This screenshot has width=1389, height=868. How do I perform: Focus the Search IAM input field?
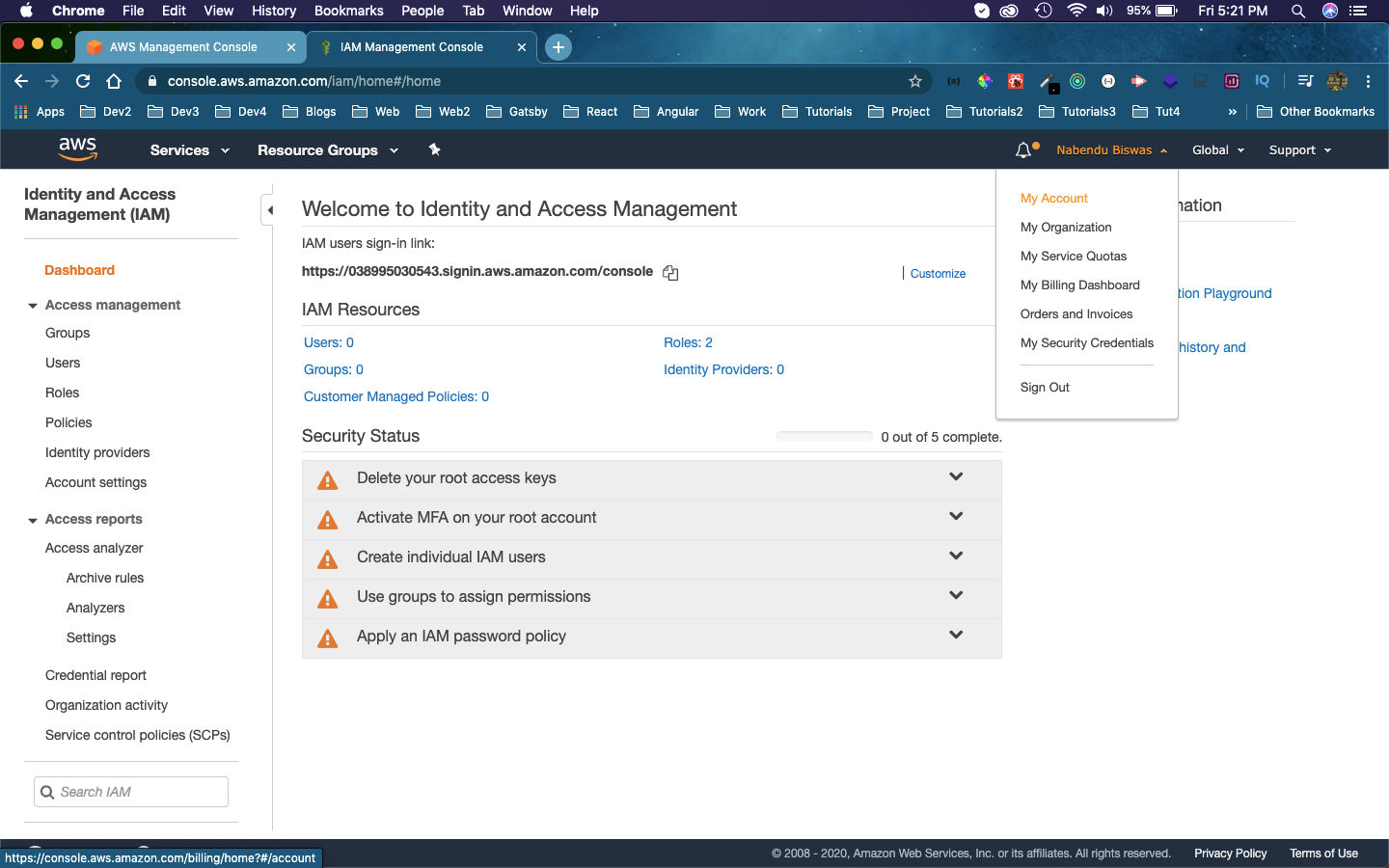tap(131, 792)
